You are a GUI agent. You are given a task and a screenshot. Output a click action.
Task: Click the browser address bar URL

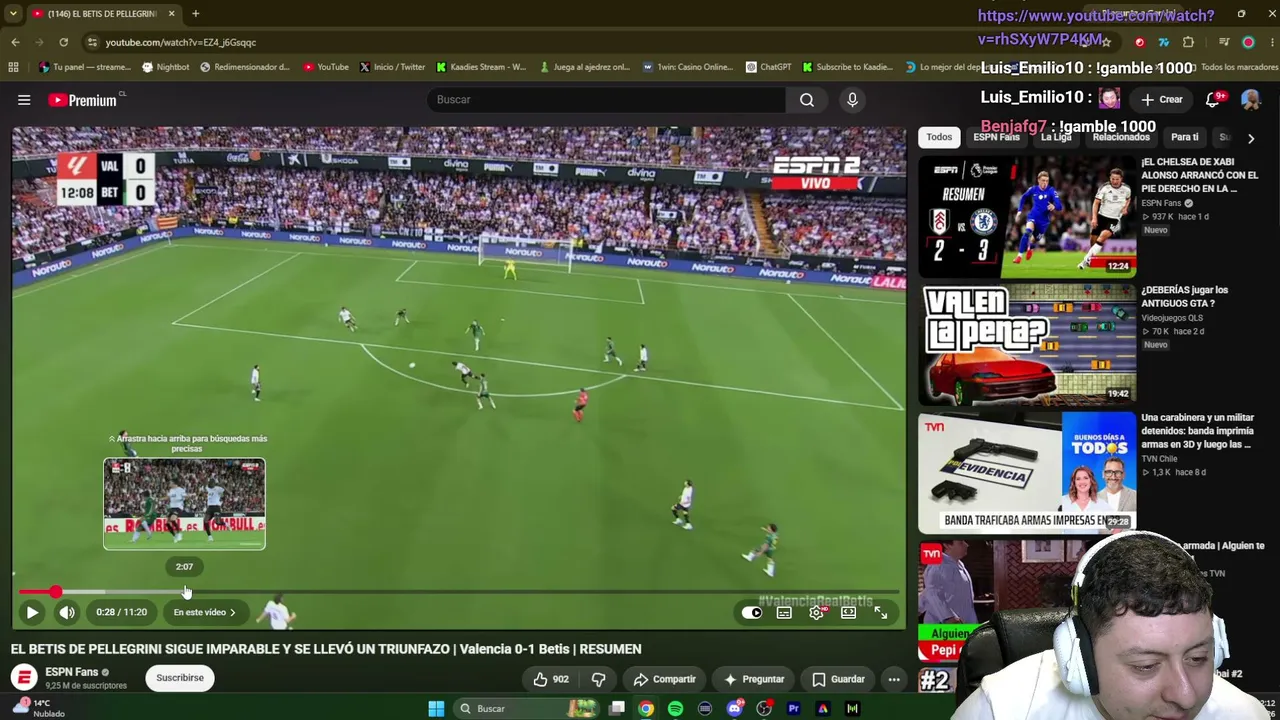point(181,42)
